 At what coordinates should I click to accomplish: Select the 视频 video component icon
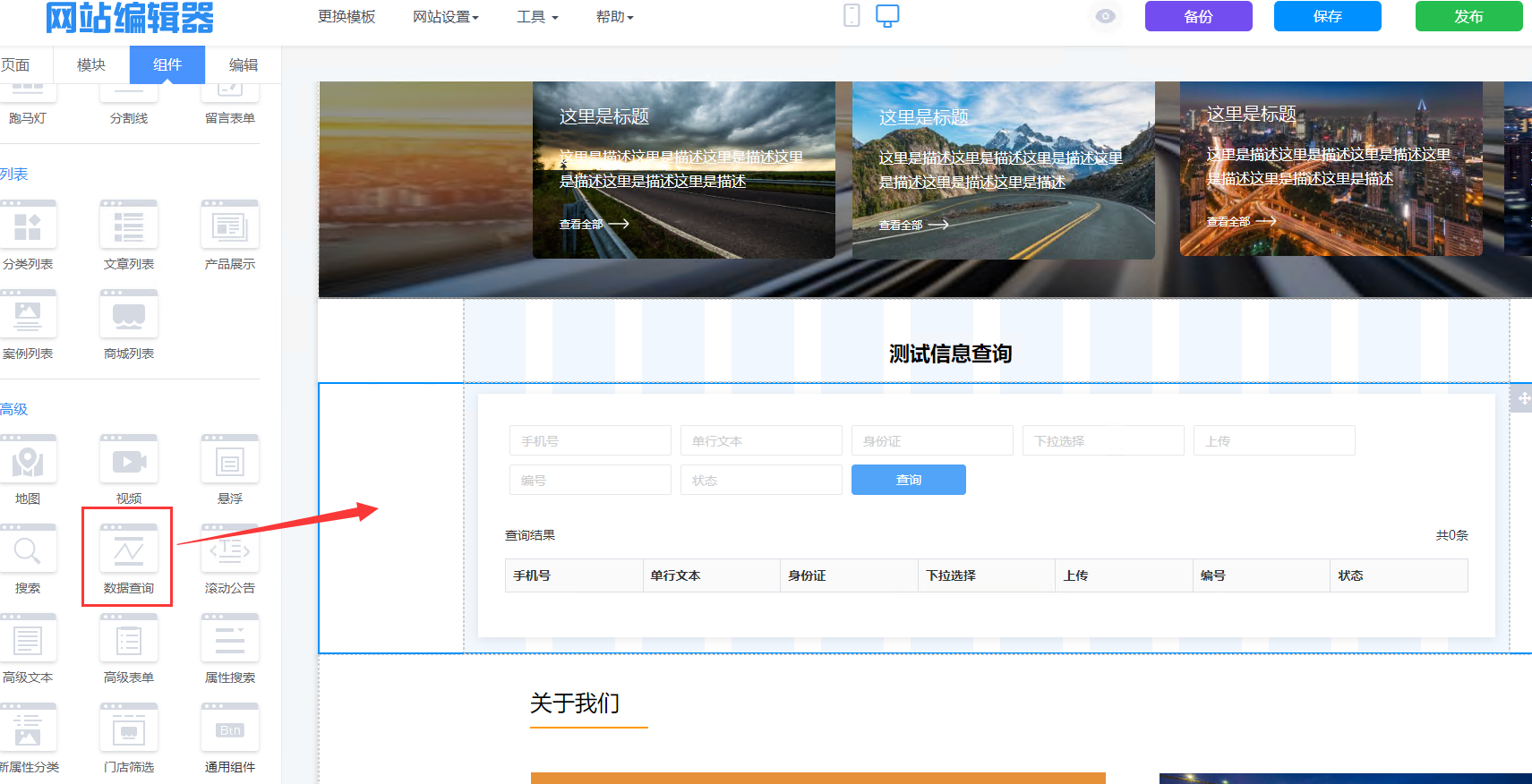tap(129, 462)
